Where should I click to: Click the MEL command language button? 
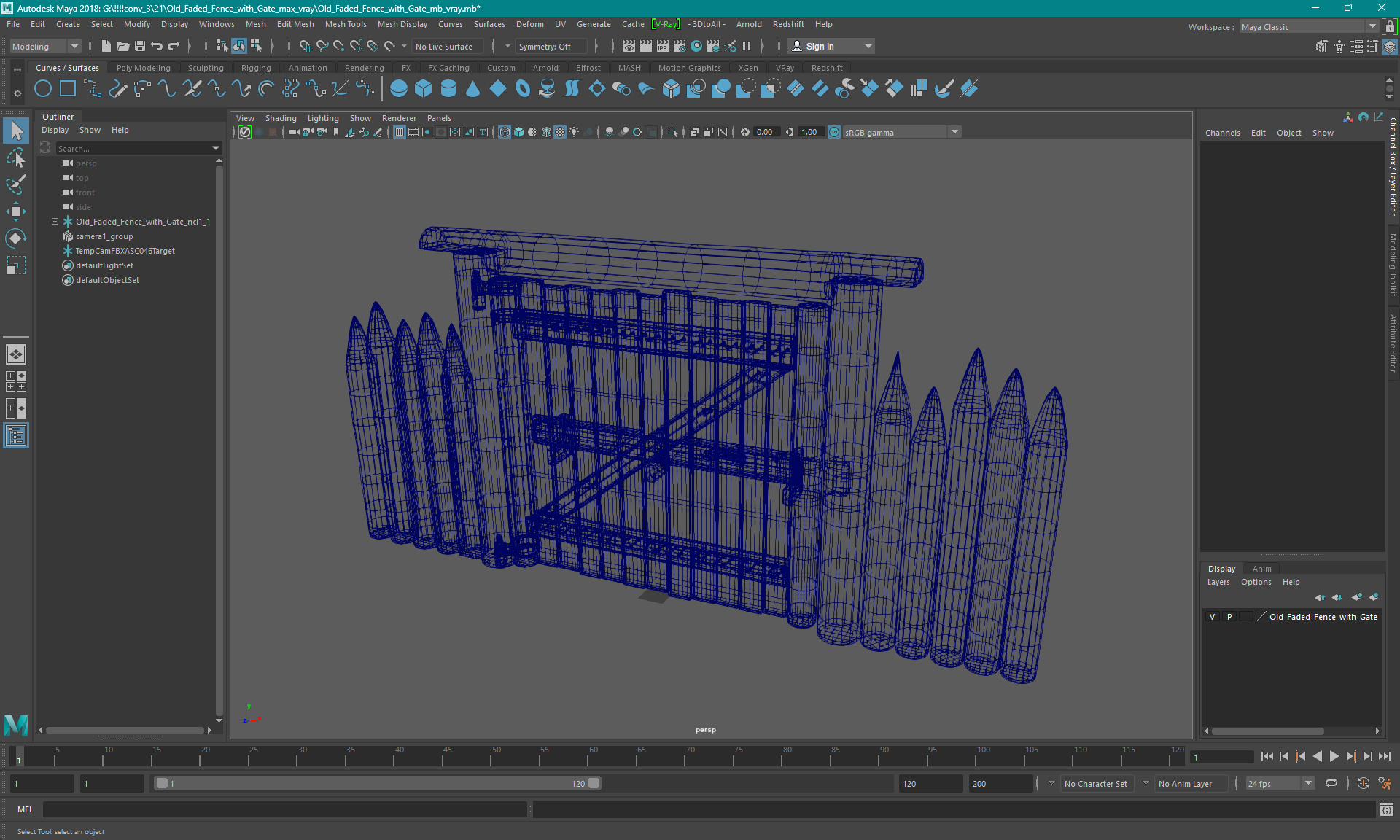click(26, 809)
